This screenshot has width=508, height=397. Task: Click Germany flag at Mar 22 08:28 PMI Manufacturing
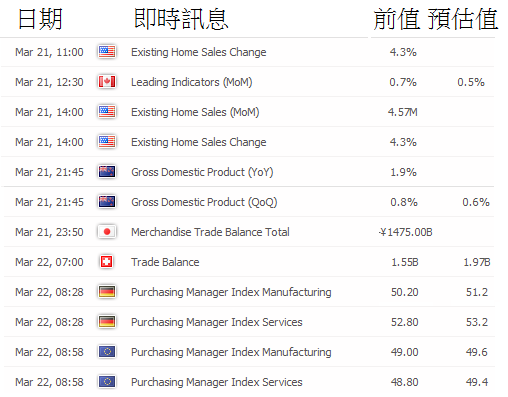click(107, 292)
